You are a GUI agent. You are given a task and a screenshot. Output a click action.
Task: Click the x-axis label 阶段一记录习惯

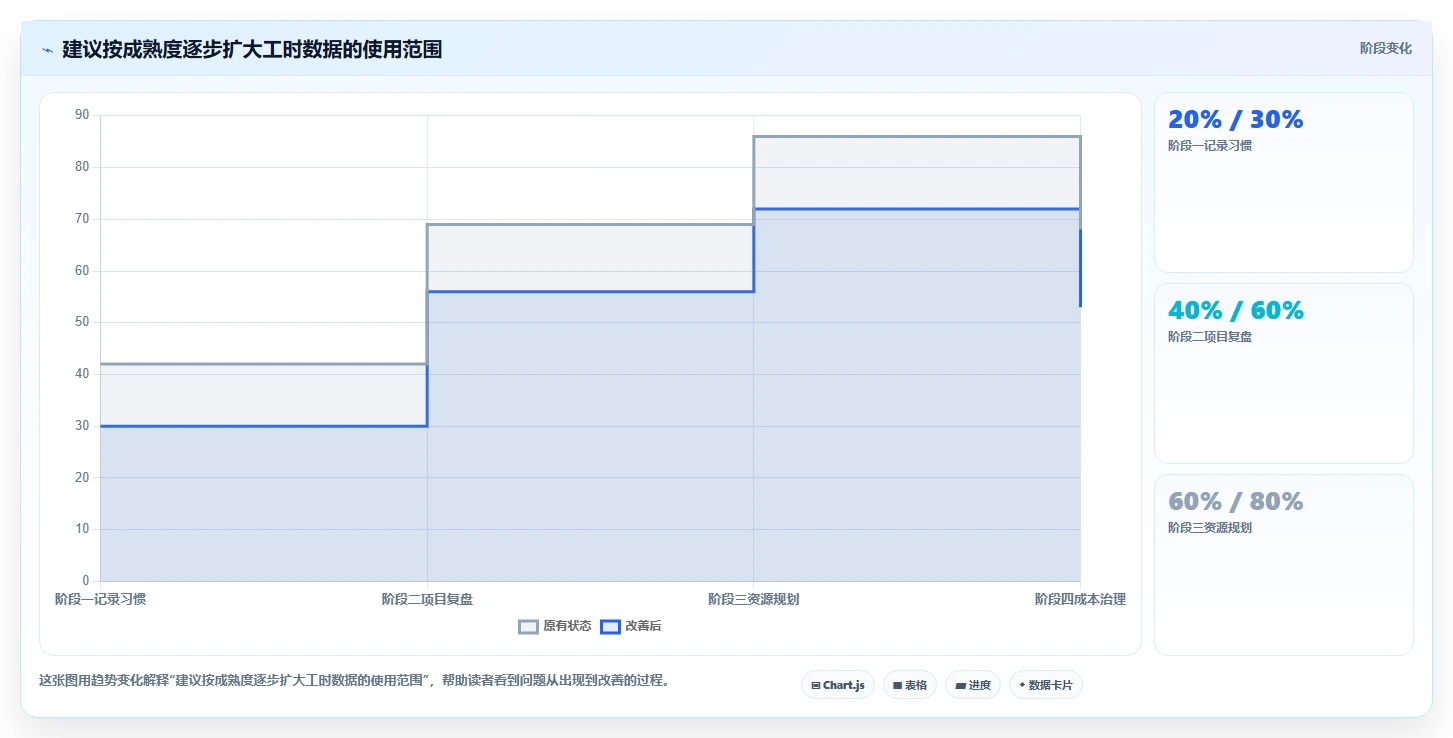click(100, 599)
